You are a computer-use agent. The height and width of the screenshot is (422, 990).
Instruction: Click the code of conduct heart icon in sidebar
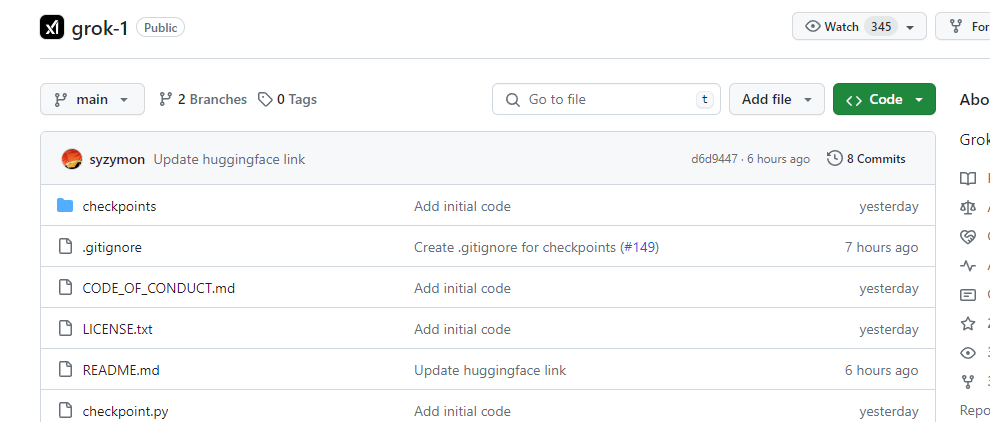pos(967,237)
